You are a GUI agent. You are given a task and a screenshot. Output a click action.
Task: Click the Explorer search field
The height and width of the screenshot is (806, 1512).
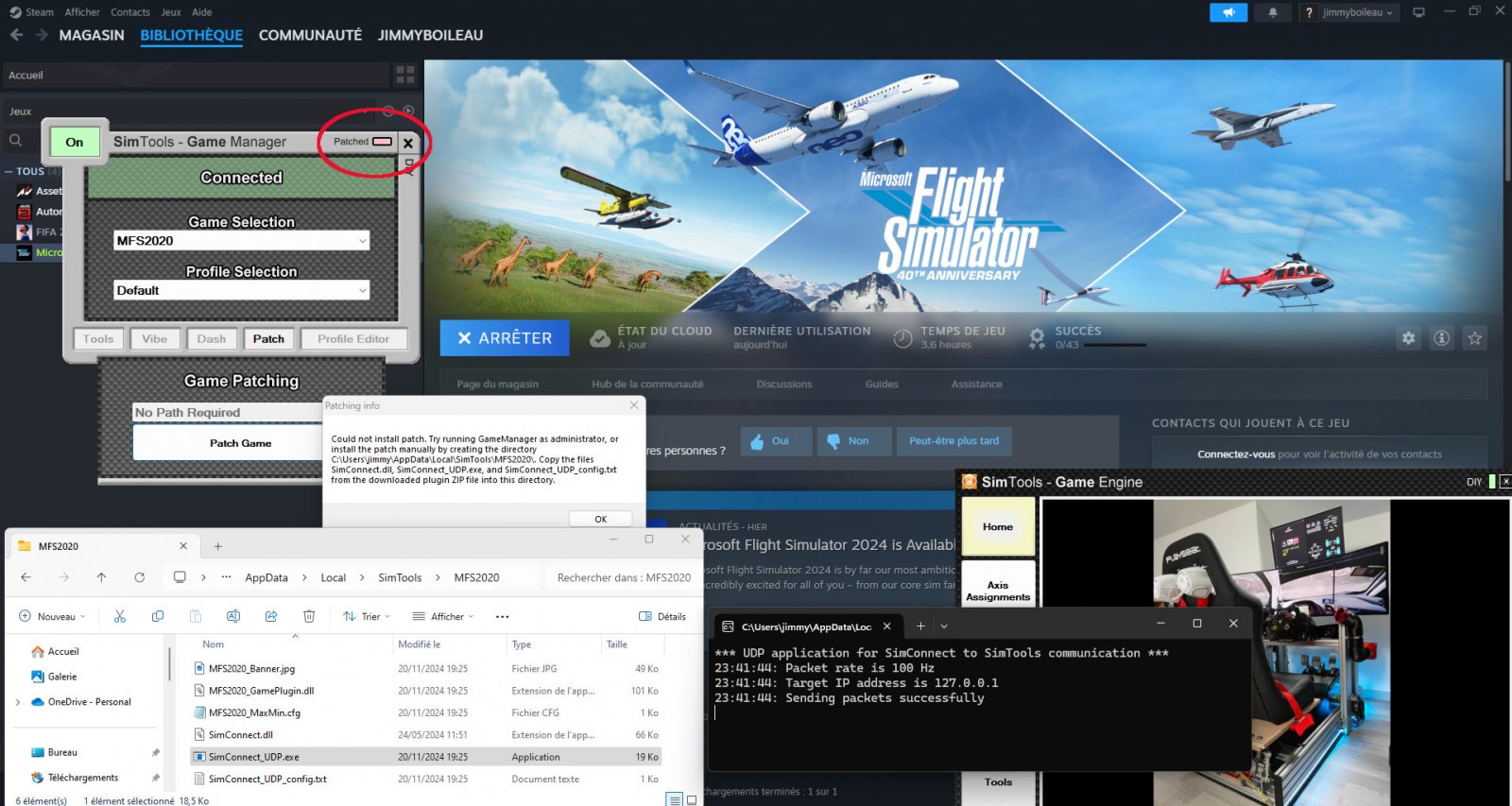(x=624, y=577)
